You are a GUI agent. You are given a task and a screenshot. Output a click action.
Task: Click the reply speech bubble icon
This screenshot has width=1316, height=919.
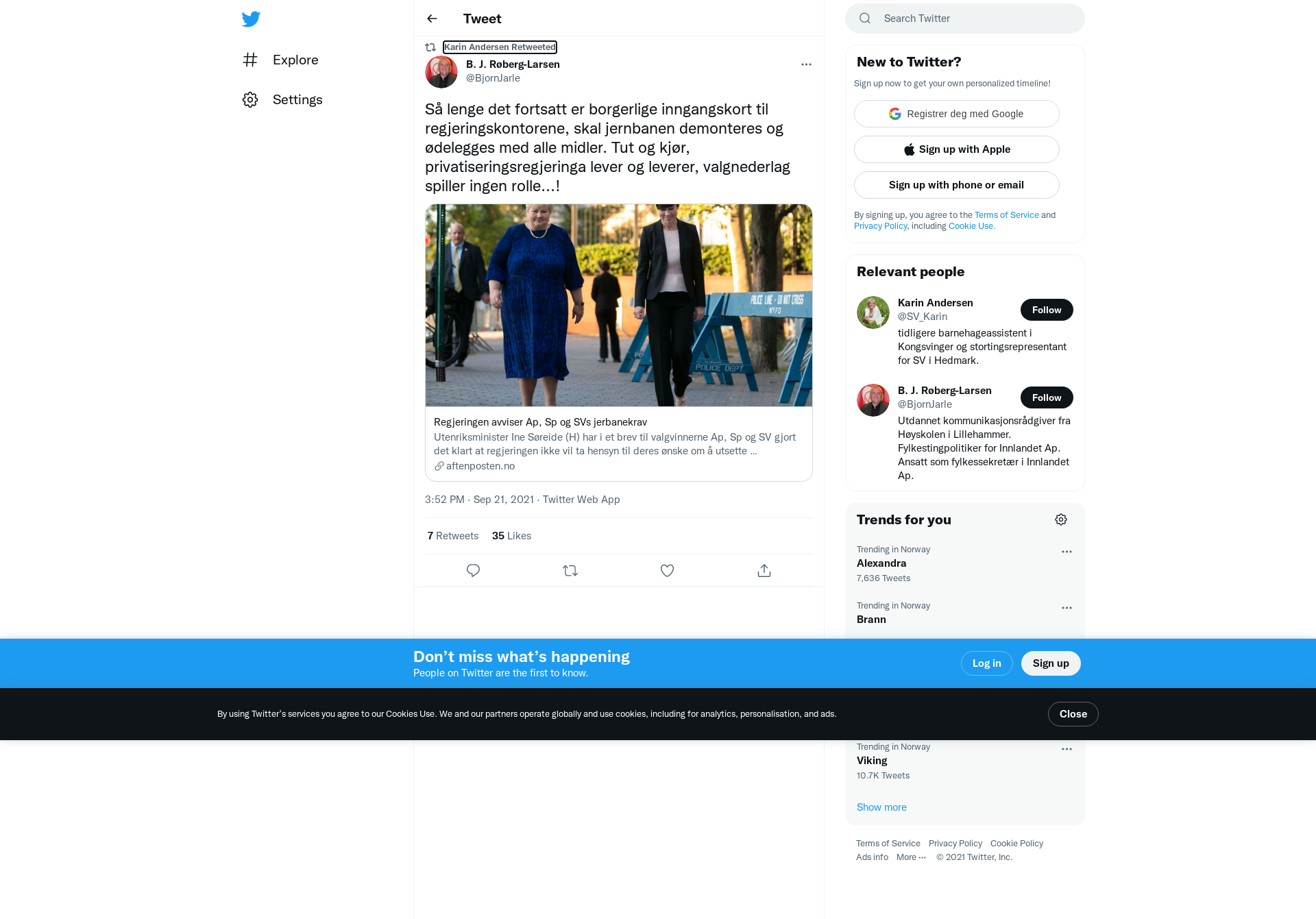point(473,571)
